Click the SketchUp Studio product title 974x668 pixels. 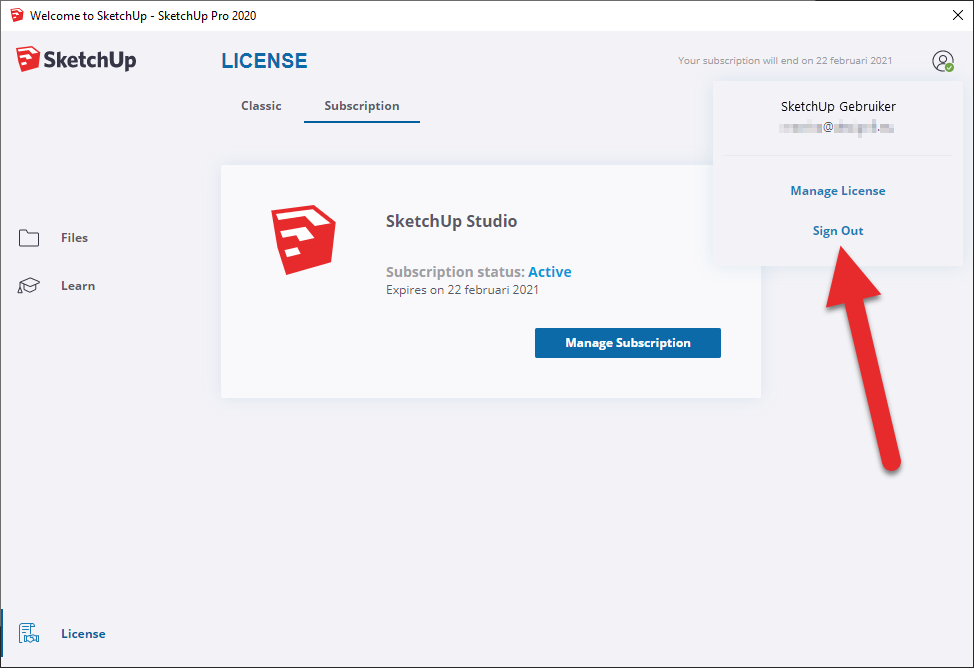451,221
